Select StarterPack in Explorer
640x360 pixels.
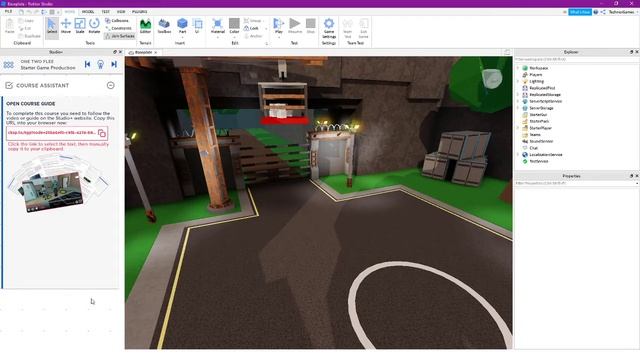(x=539, y=121)
